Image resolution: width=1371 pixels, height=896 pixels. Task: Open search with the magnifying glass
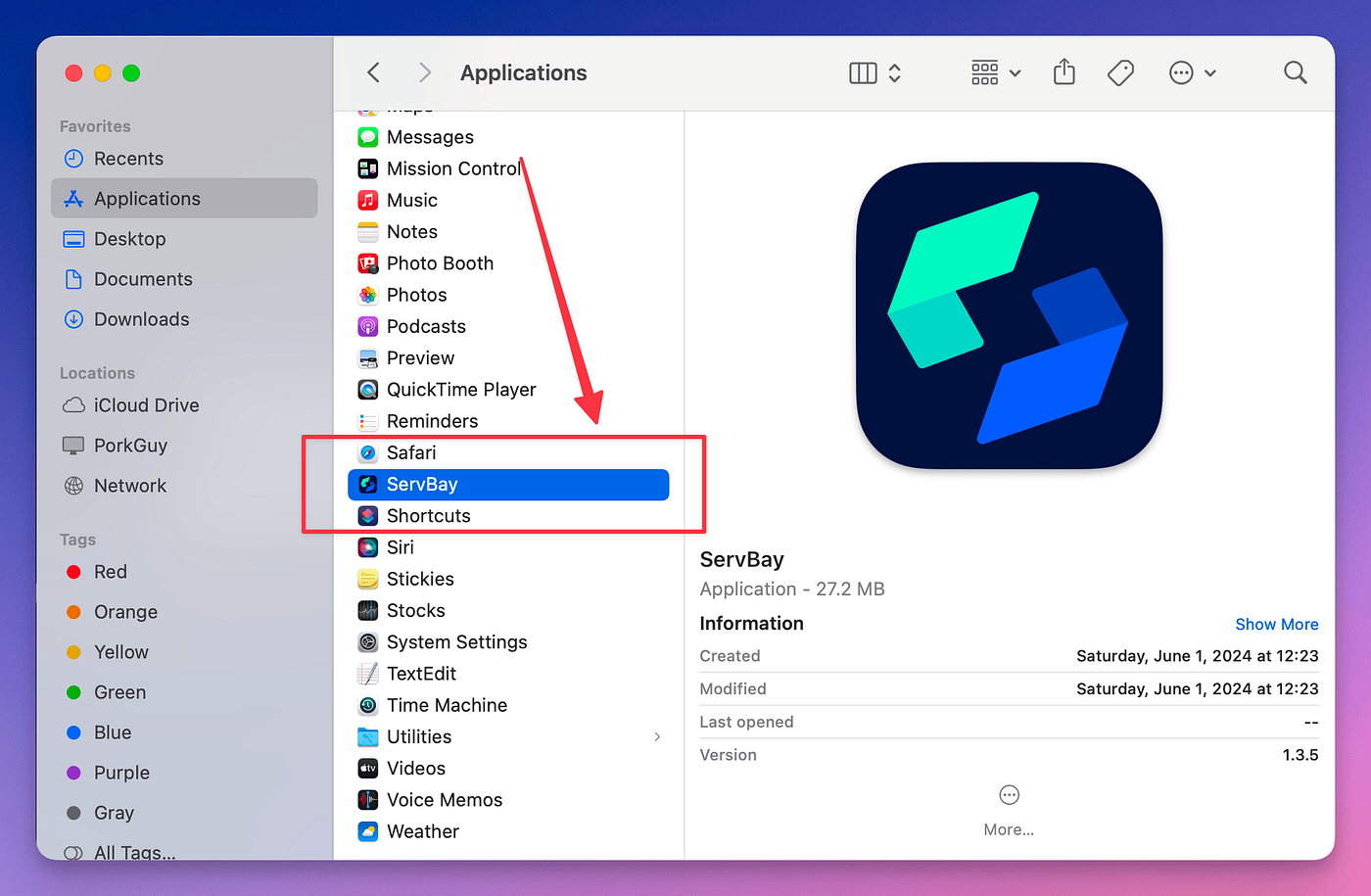[1295, 72]
